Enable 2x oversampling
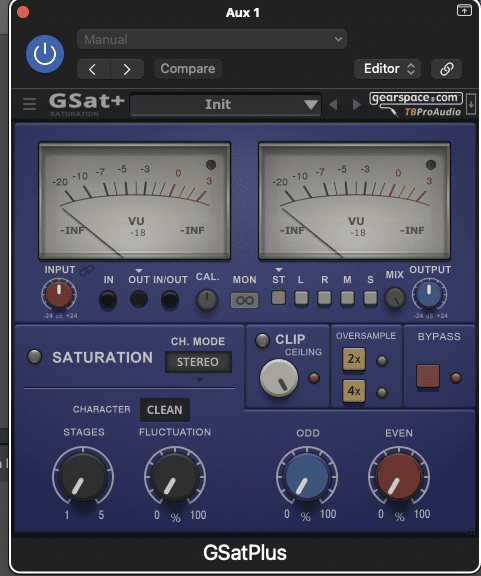481x576 pixels. [x=354, y=359]
